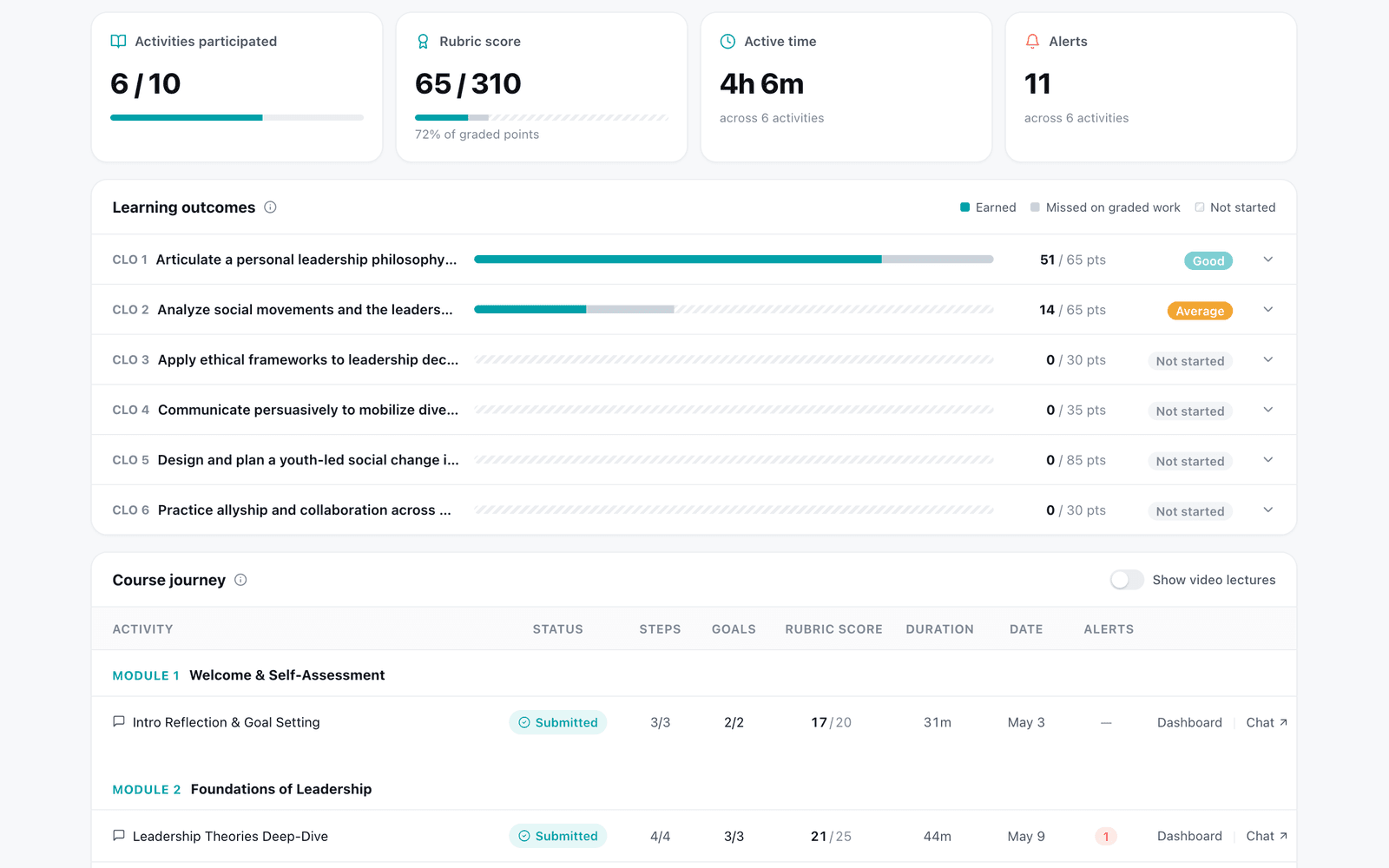1389x868 pixels.
Task: Click the Rubric Score column header
Action: pyautogui.click(x=833, y=629)
